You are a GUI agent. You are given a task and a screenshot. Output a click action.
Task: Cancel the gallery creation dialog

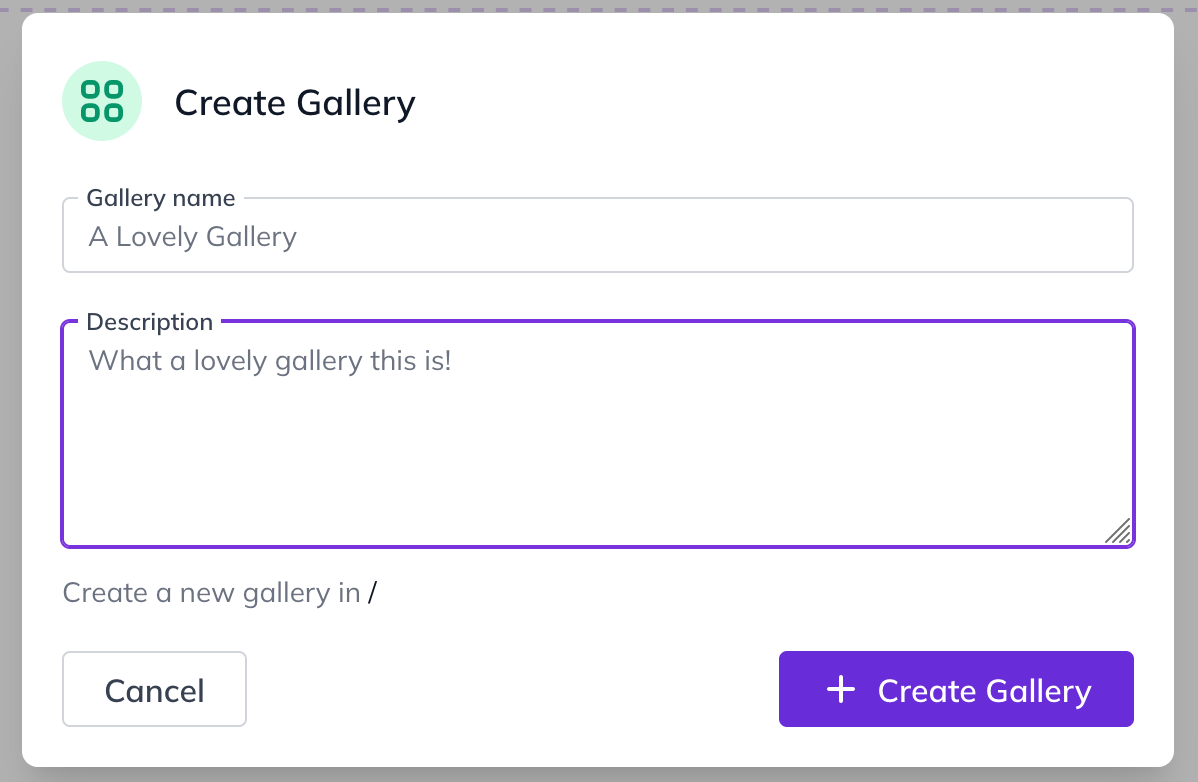154,689
